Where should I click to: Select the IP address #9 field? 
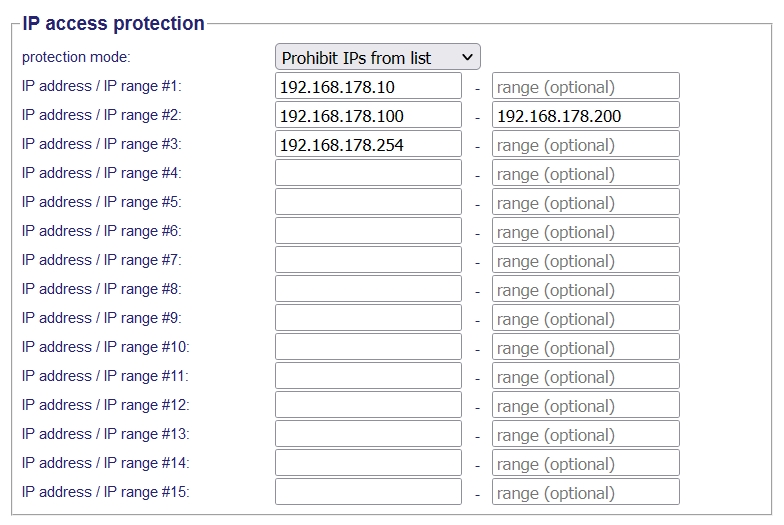(x=368, y=319)
